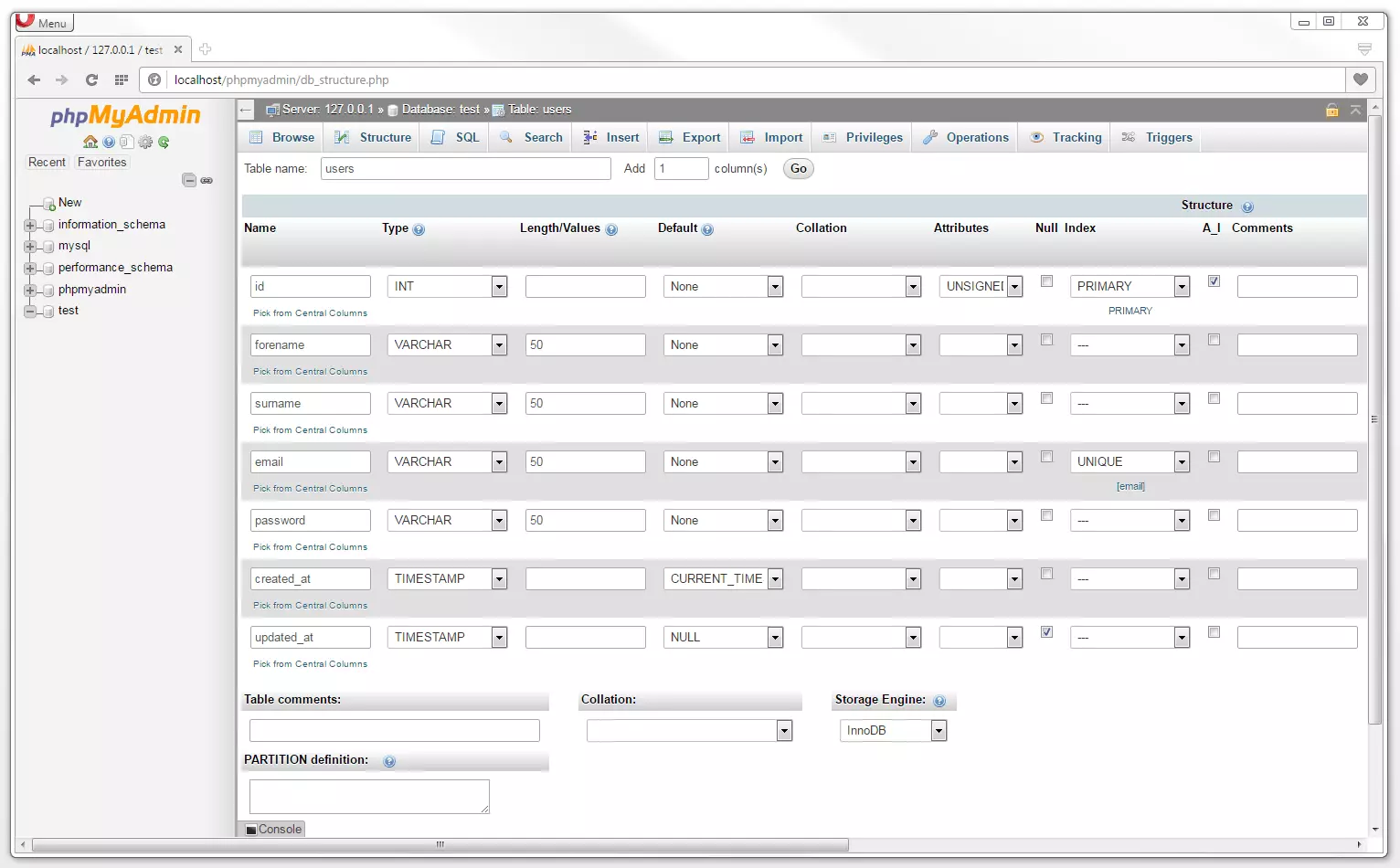Uncheck the A_I checkbox on the id column
Image resolution: width=1400 pixels, height=868 pixels.
1214,281
